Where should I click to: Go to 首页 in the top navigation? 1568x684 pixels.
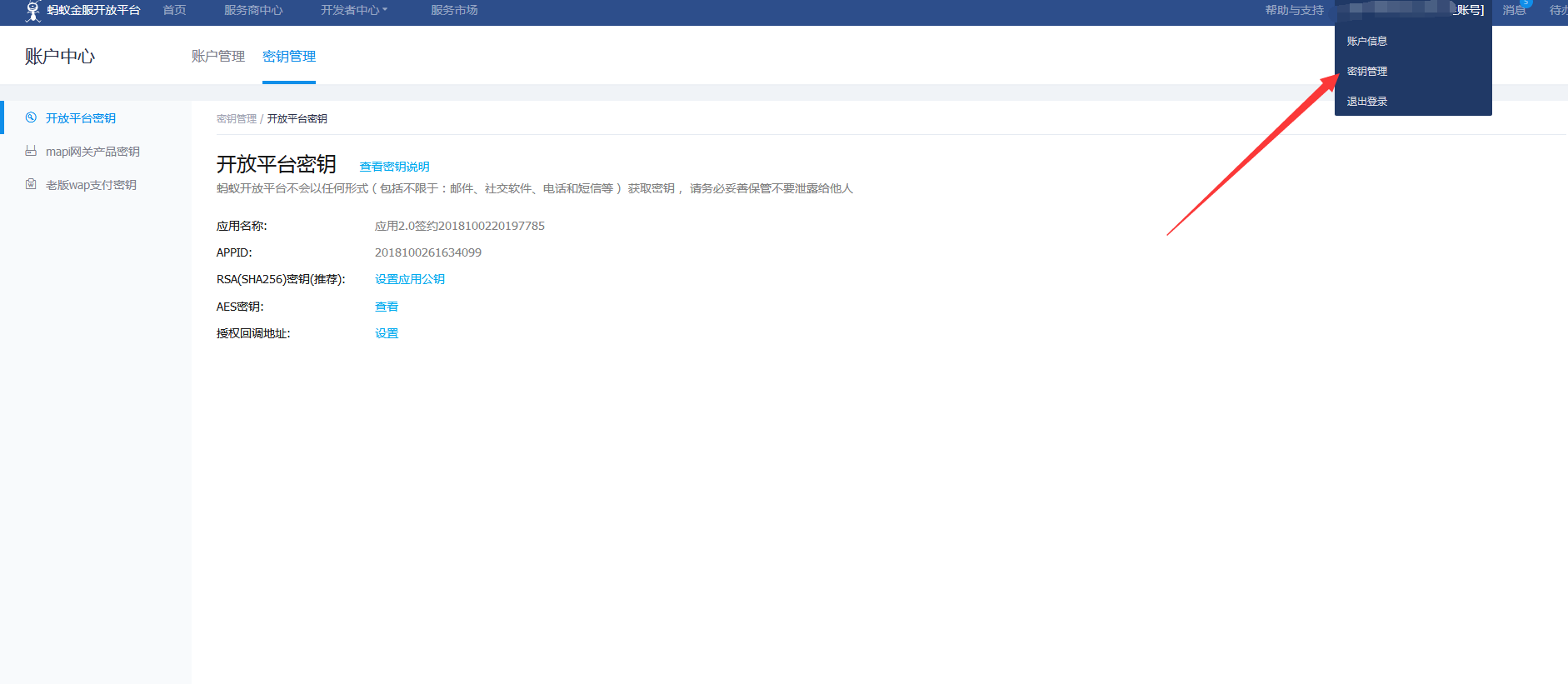click(174, 10)
